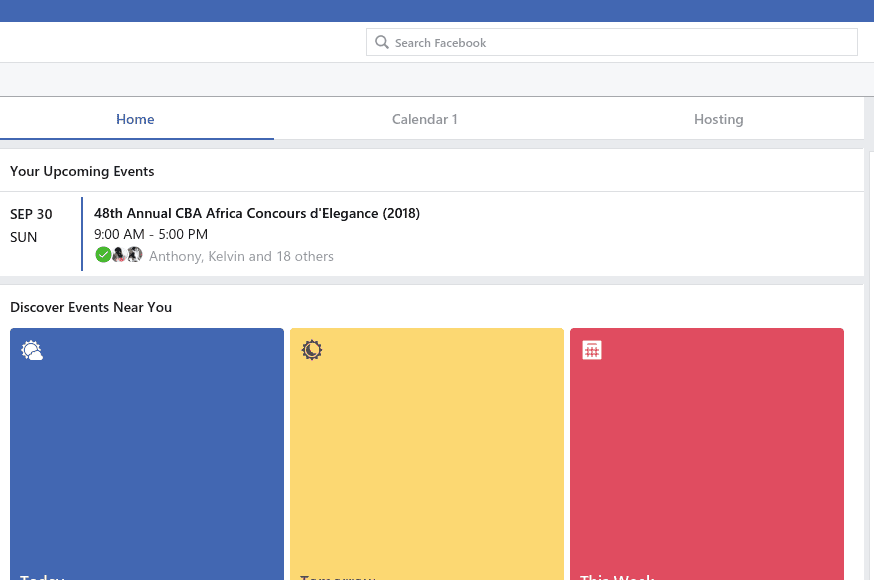Screen dimensions: 874x580
Task: Click the green Going checkmark icon
Action: [x=103, y=255]
